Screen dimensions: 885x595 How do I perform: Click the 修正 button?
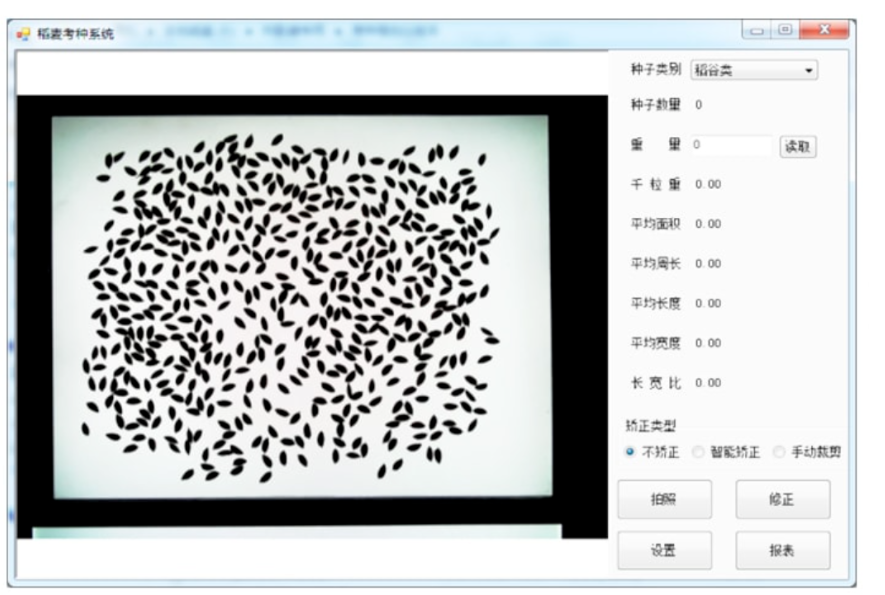coord(782,500)
